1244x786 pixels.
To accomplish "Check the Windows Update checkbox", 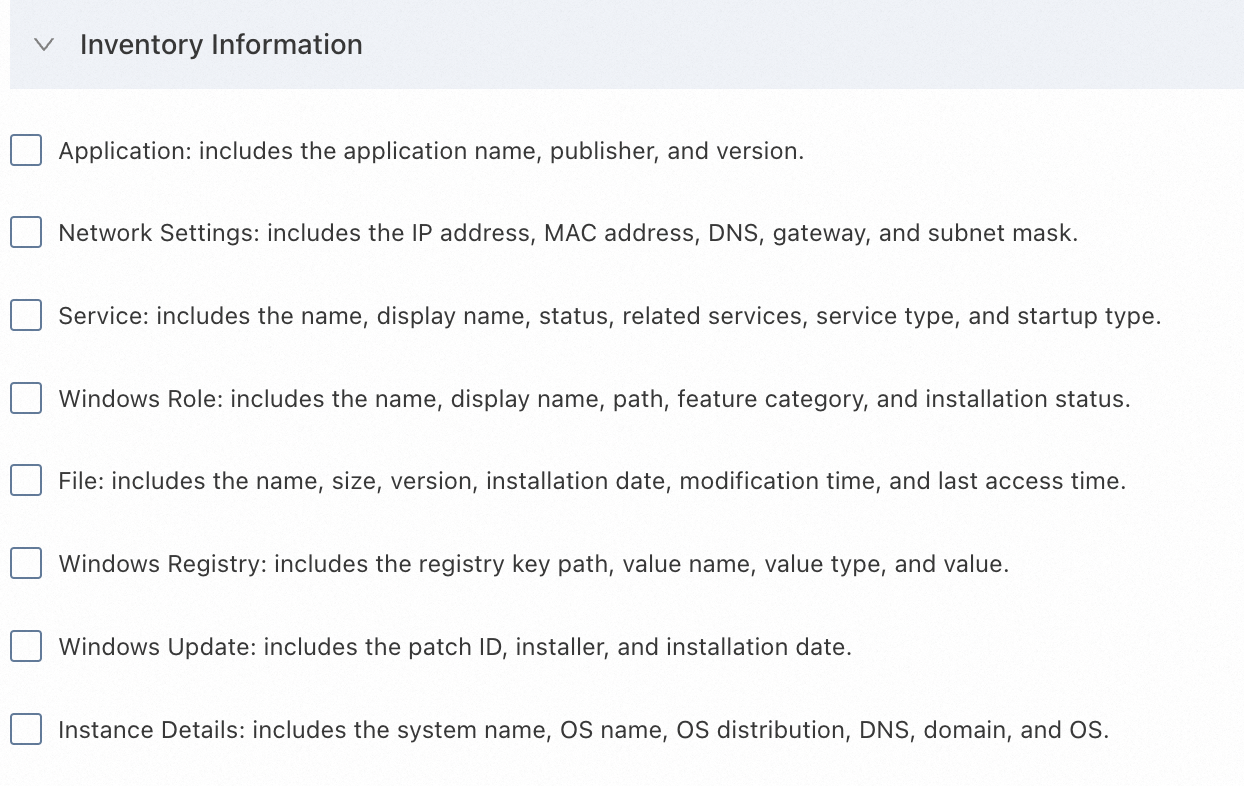I will (26, 647).
